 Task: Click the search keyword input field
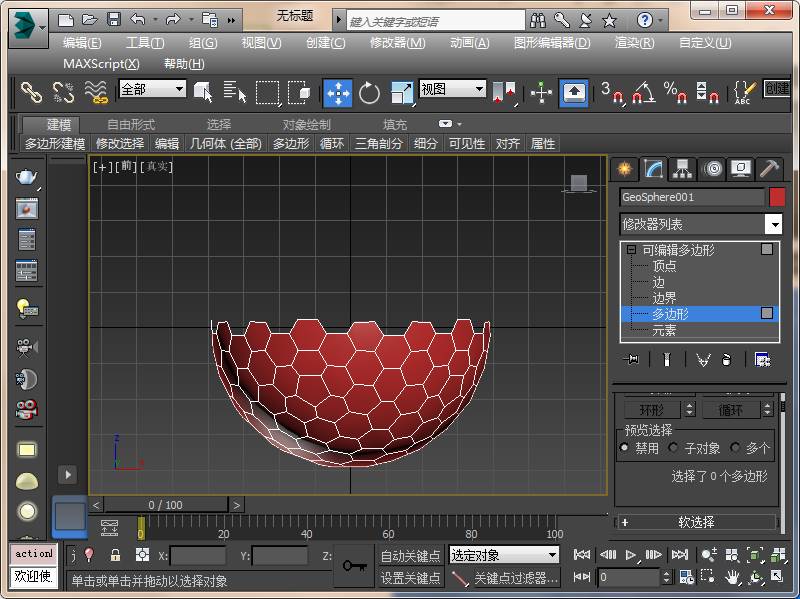[x=436, y=21]
